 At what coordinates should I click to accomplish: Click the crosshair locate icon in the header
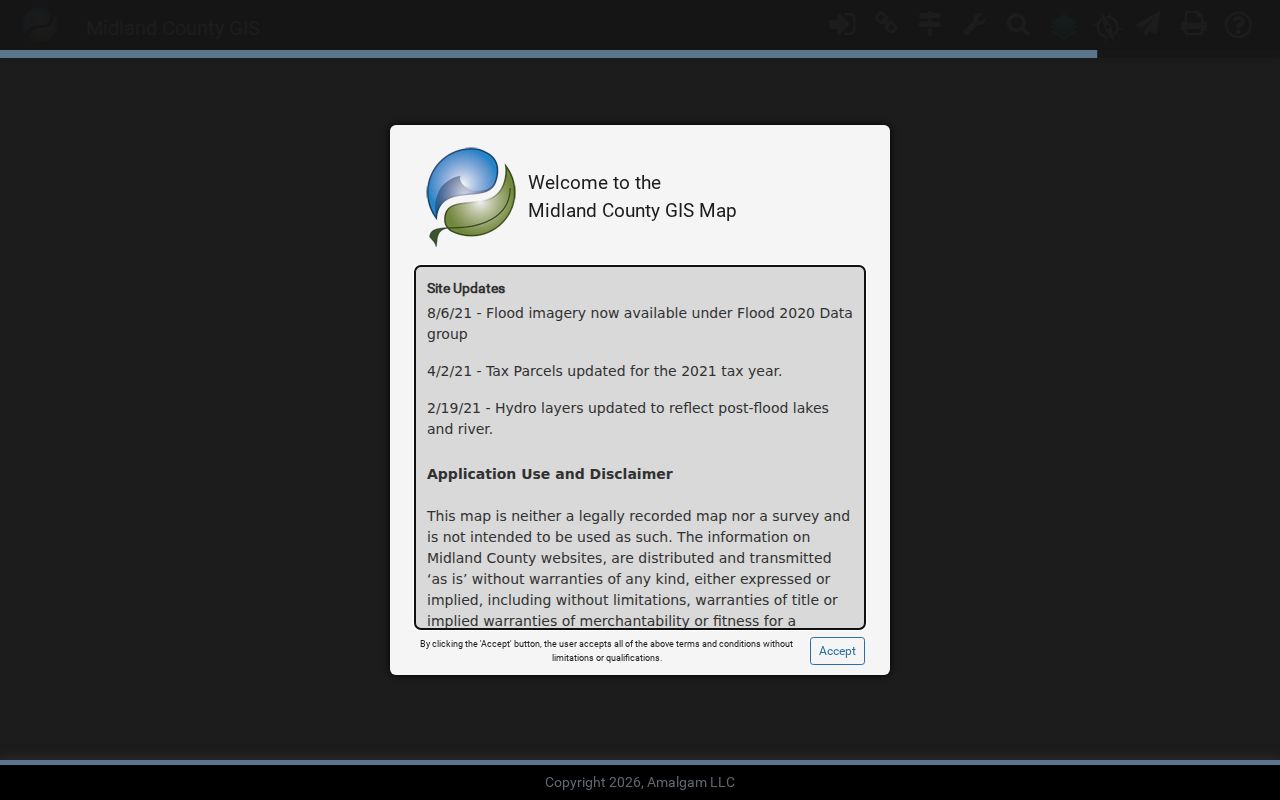pos(1107,25)
